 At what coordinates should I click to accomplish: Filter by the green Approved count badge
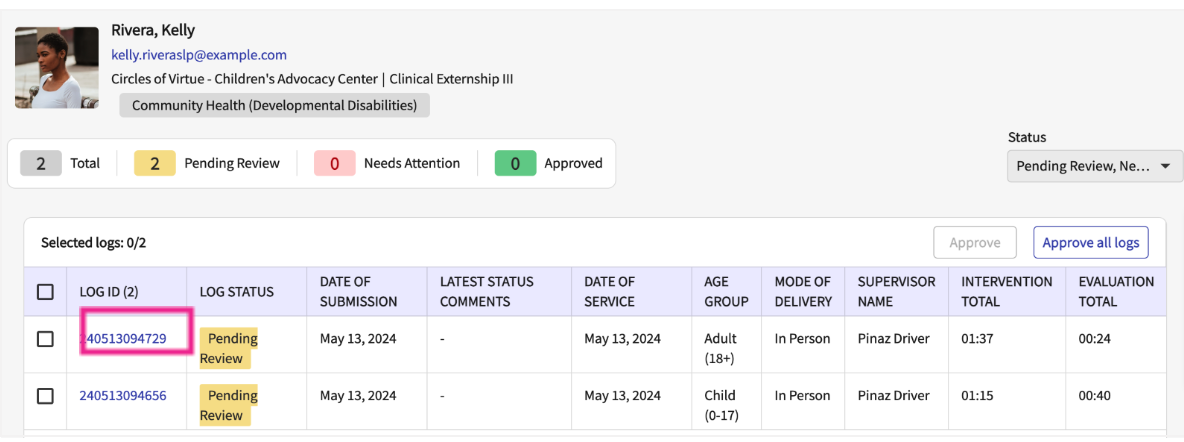click(515, 163)
